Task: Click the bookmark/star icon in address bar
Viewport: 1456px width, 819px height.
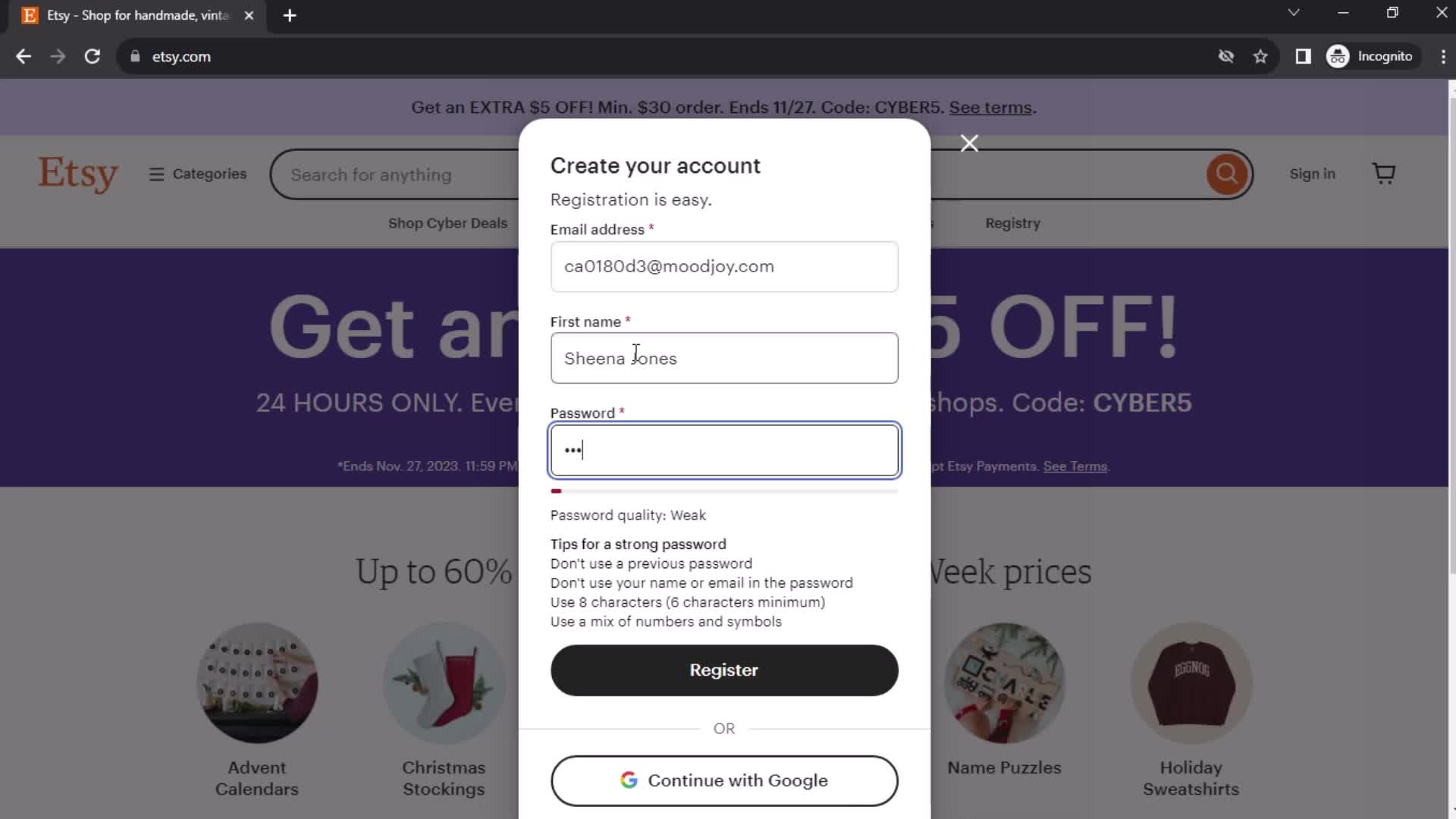Action: [1261, 56]
